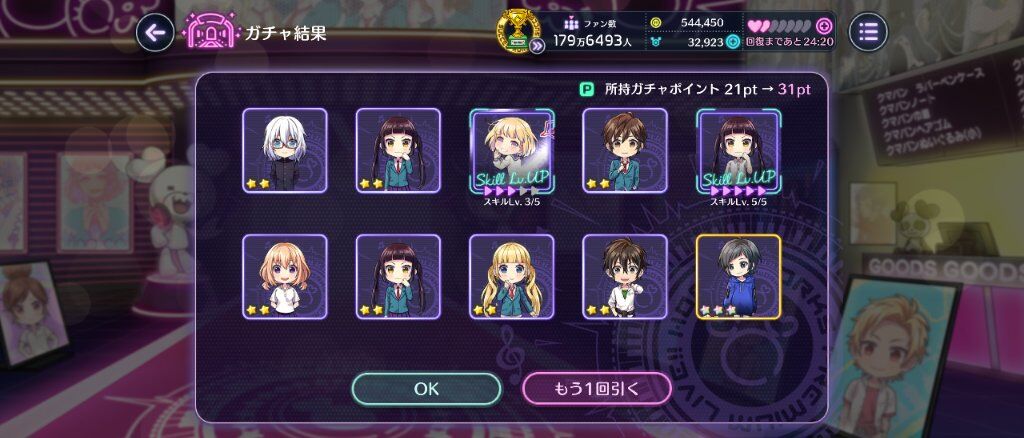Select orange-haired girl card in bottom row
1024x438 pixels.
pos(285,277)
